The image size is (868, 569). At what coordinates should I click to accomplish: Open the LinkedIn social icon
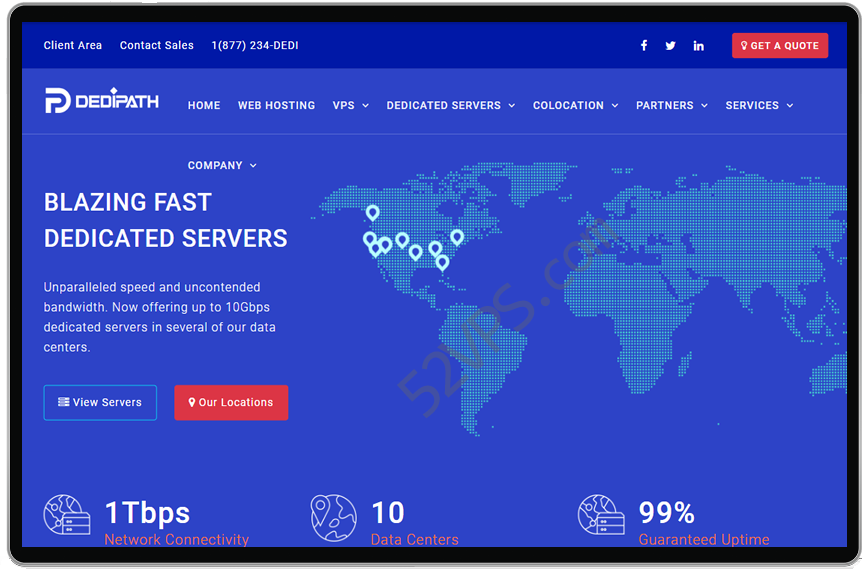(699, 46)
